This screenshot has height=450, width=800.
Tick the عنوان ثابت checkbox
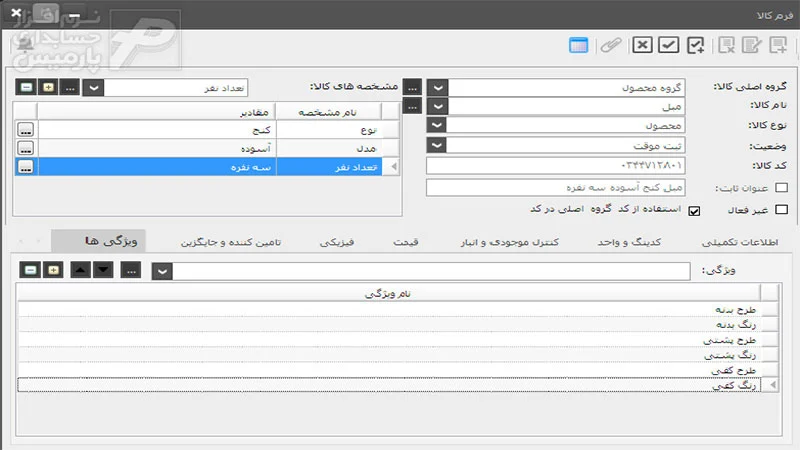tap(781, 187)
